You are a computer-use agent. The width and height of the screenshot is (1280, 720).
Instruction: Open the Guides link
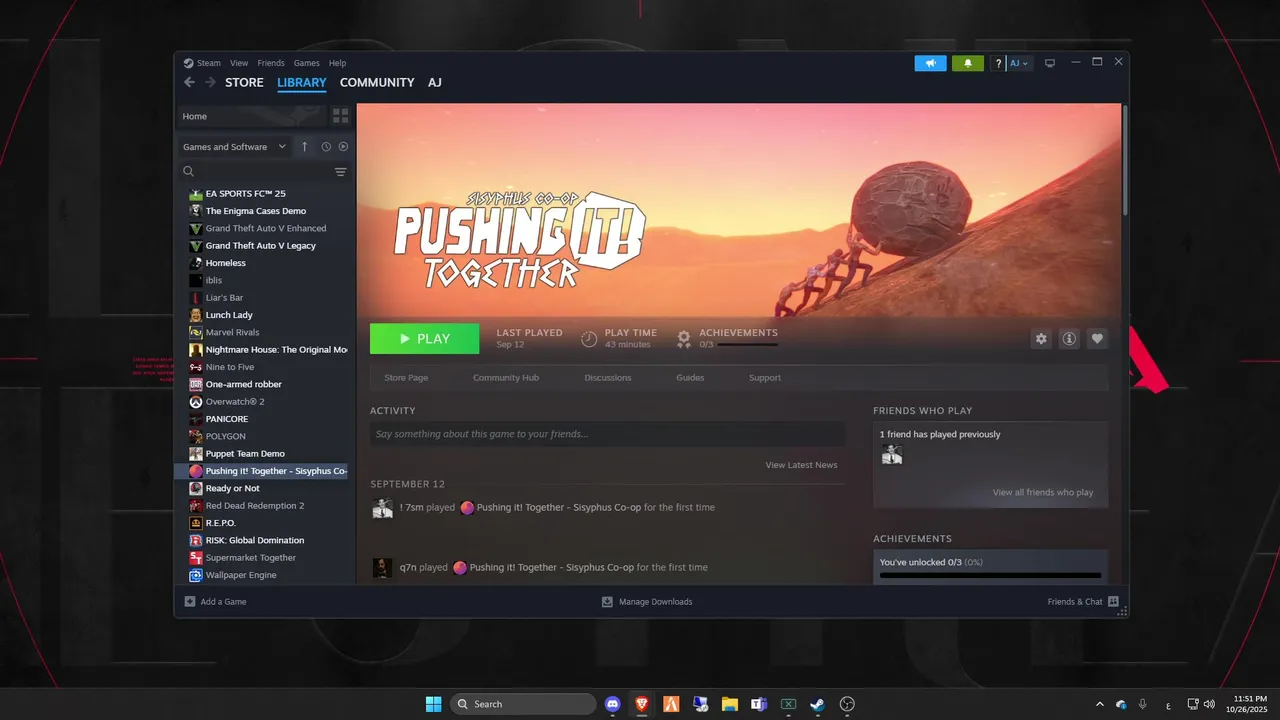pyautogui.click(x=690, y=378)
